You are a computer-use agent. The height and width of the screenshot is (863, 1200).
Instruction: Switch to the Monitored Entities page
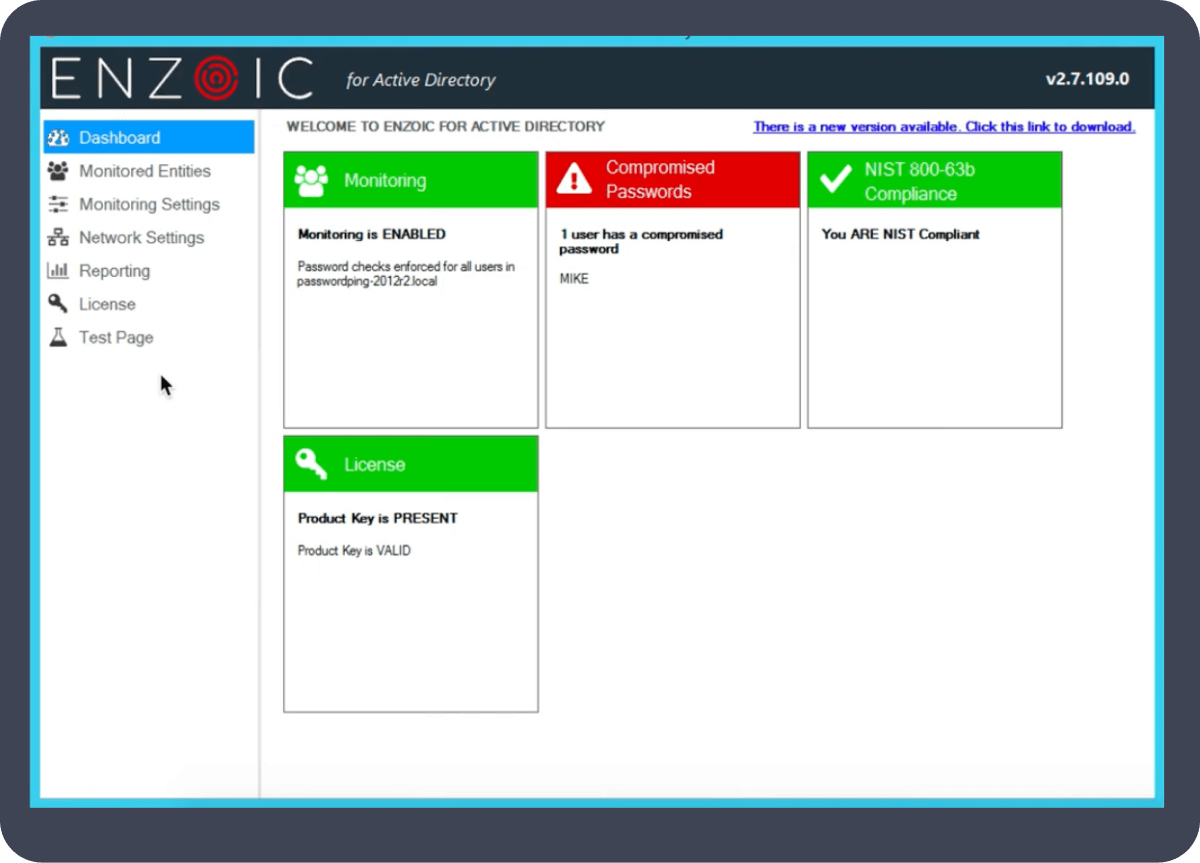pyautogui.click(x=144, y=171)
